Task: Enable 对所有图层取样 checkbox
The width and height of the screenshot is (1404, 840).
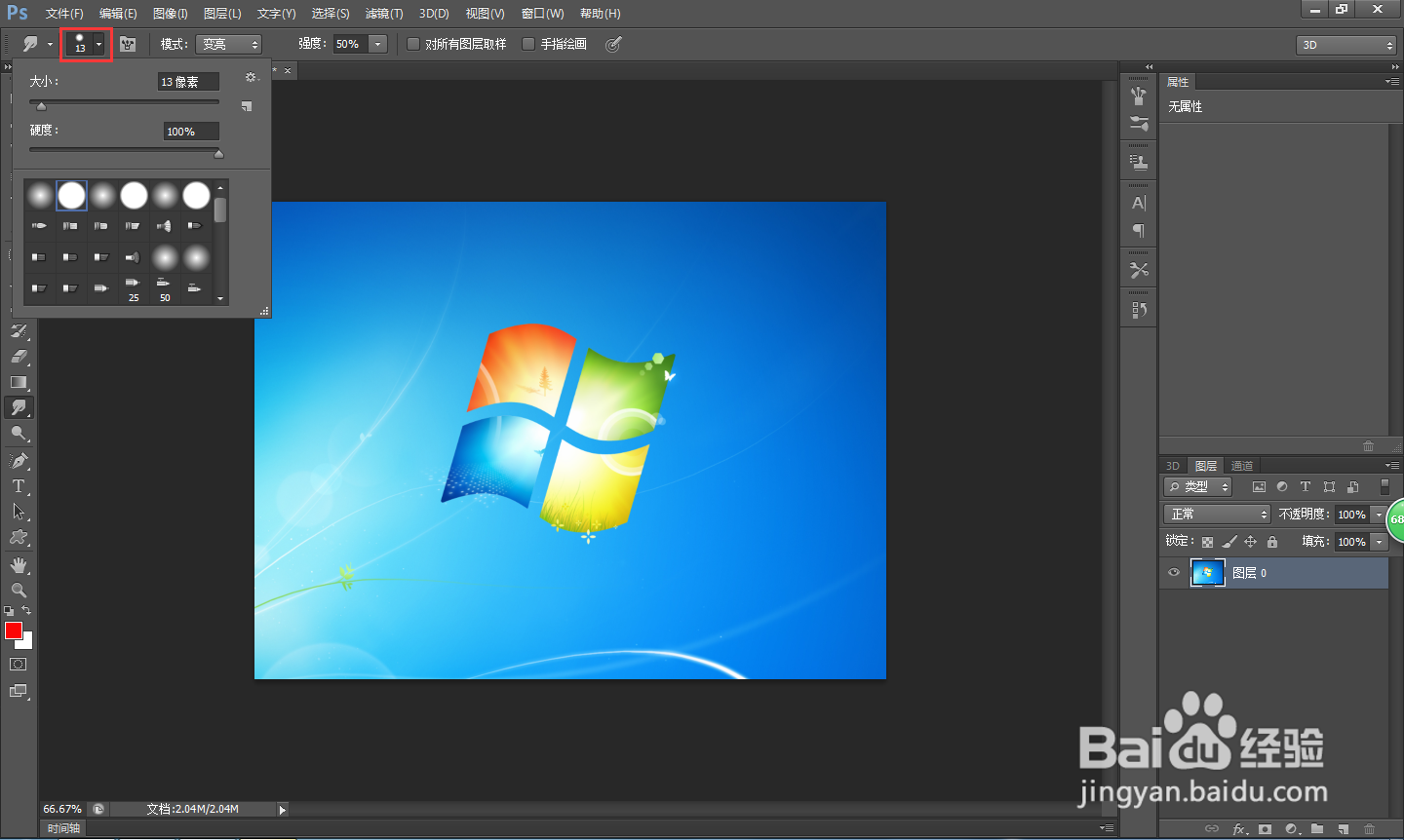Action: (x=413, y=44)
